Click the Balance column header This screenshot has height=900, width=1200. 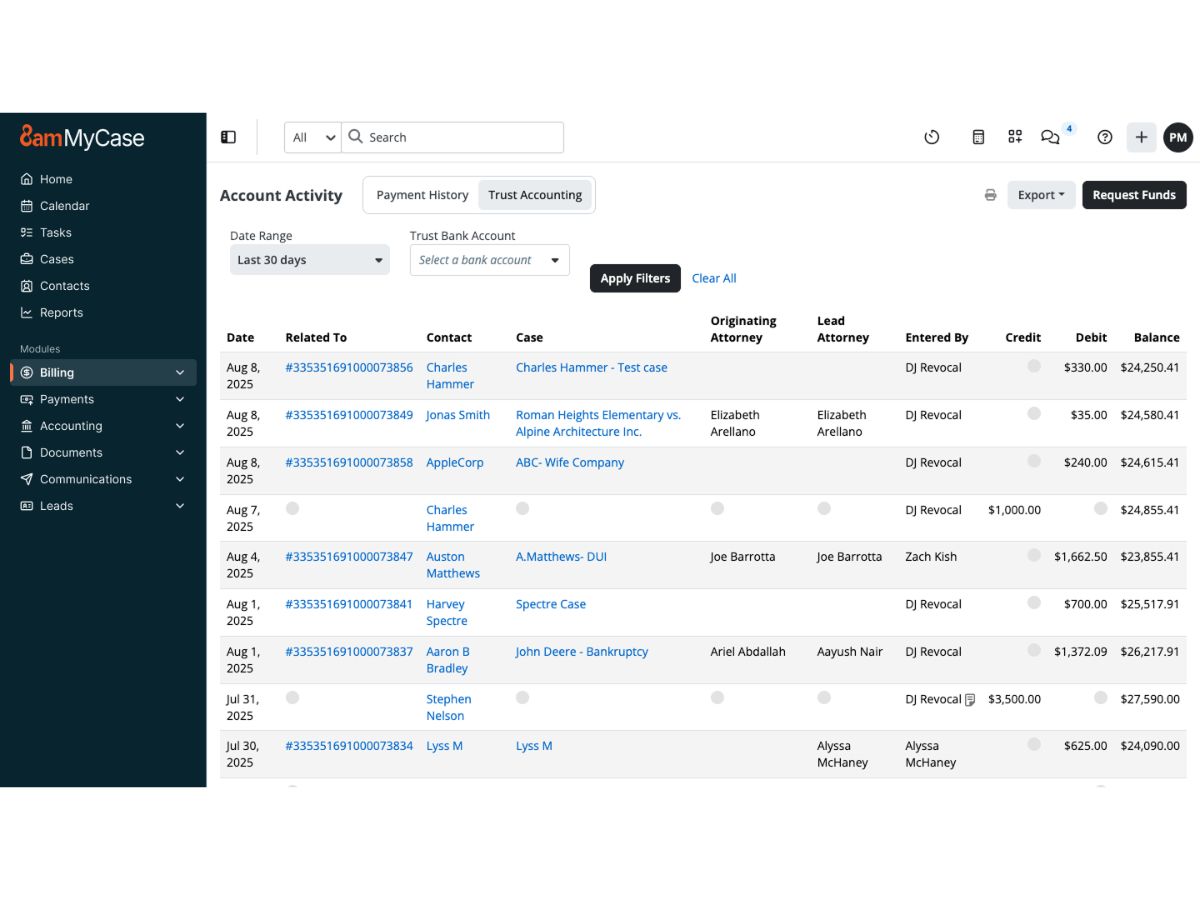1156,337
